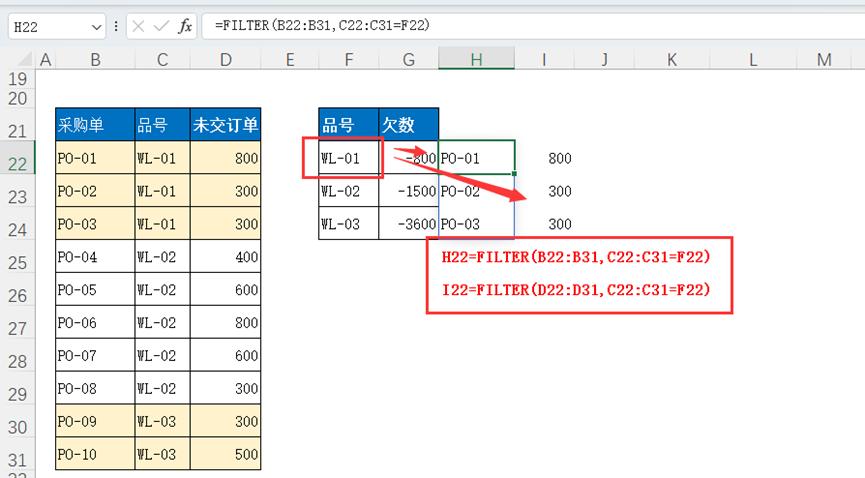865x478 pixels.
Task: Click the 品号 header cell in column F
Action: click(x=349, y=125)
